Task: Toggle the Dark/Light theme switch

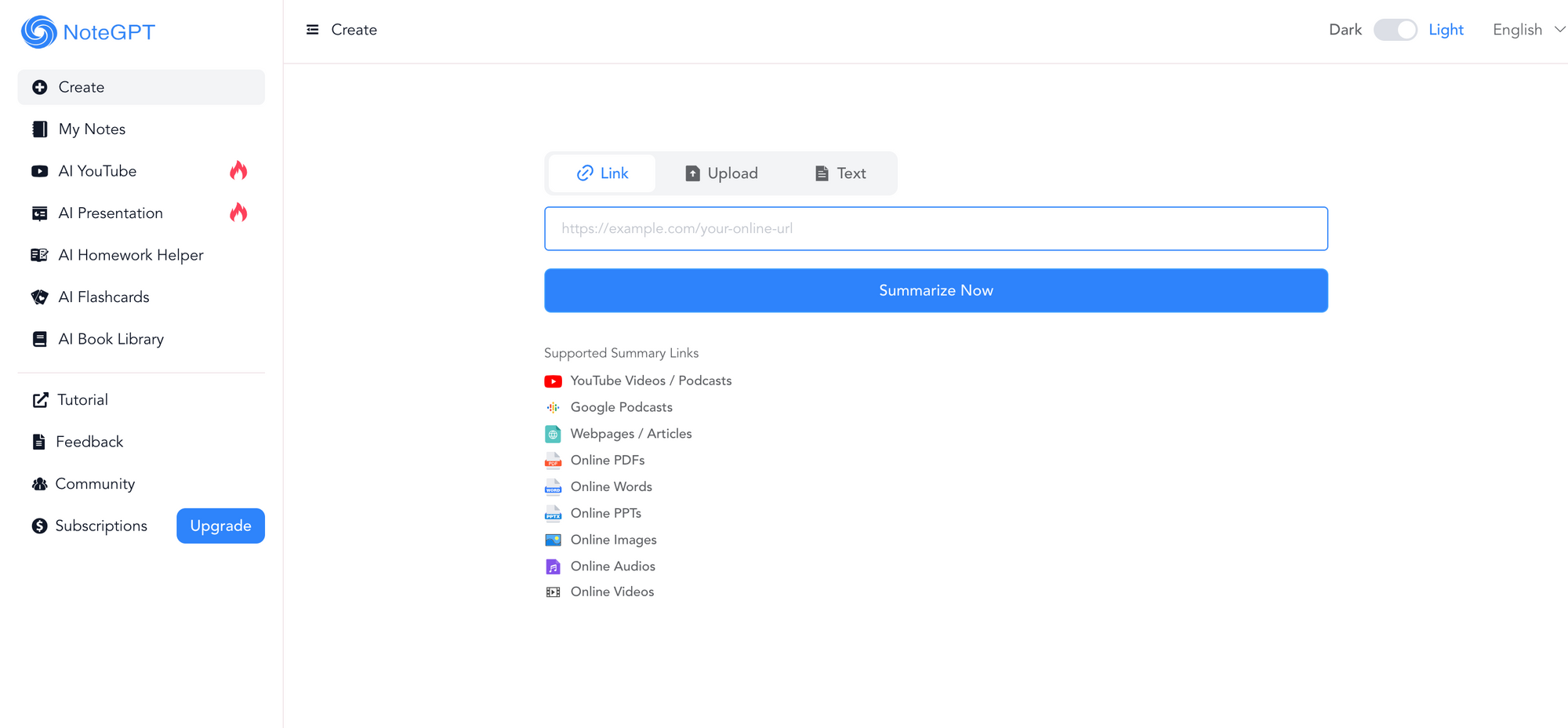Action: point(1395,30)
